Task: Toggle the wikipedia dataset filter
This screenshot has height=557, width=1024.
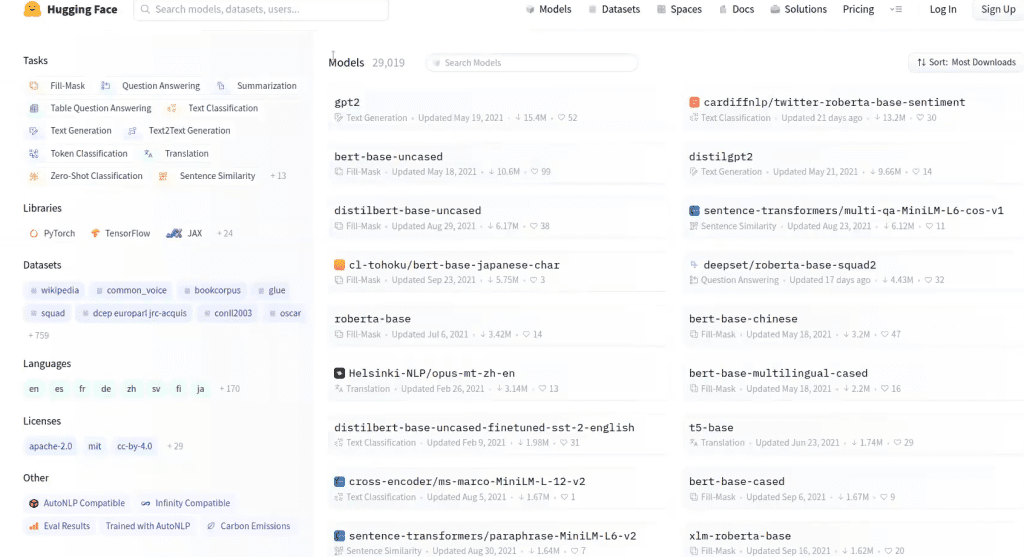Action: pos(55,291)
